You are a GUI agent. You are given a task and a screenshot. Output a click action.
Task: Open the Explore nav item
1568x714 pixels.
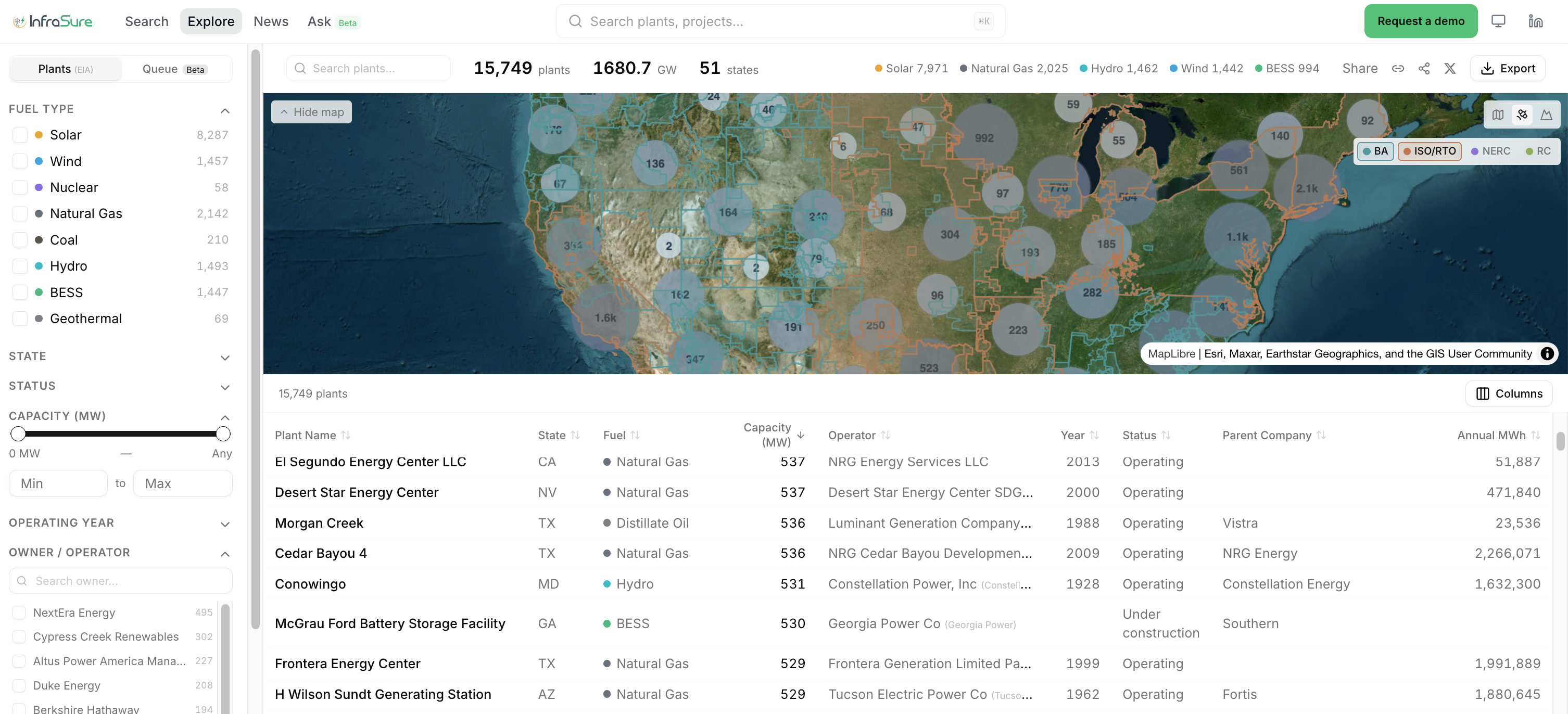(211, 21)
